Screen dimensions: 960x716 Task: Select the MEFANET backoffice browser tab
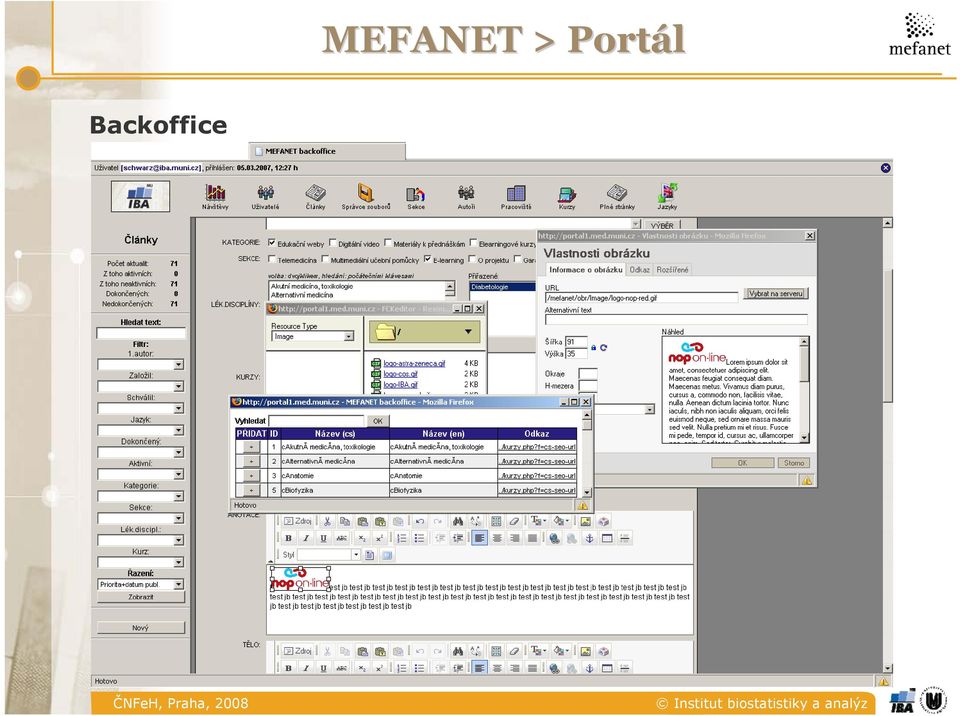point(327,151)
